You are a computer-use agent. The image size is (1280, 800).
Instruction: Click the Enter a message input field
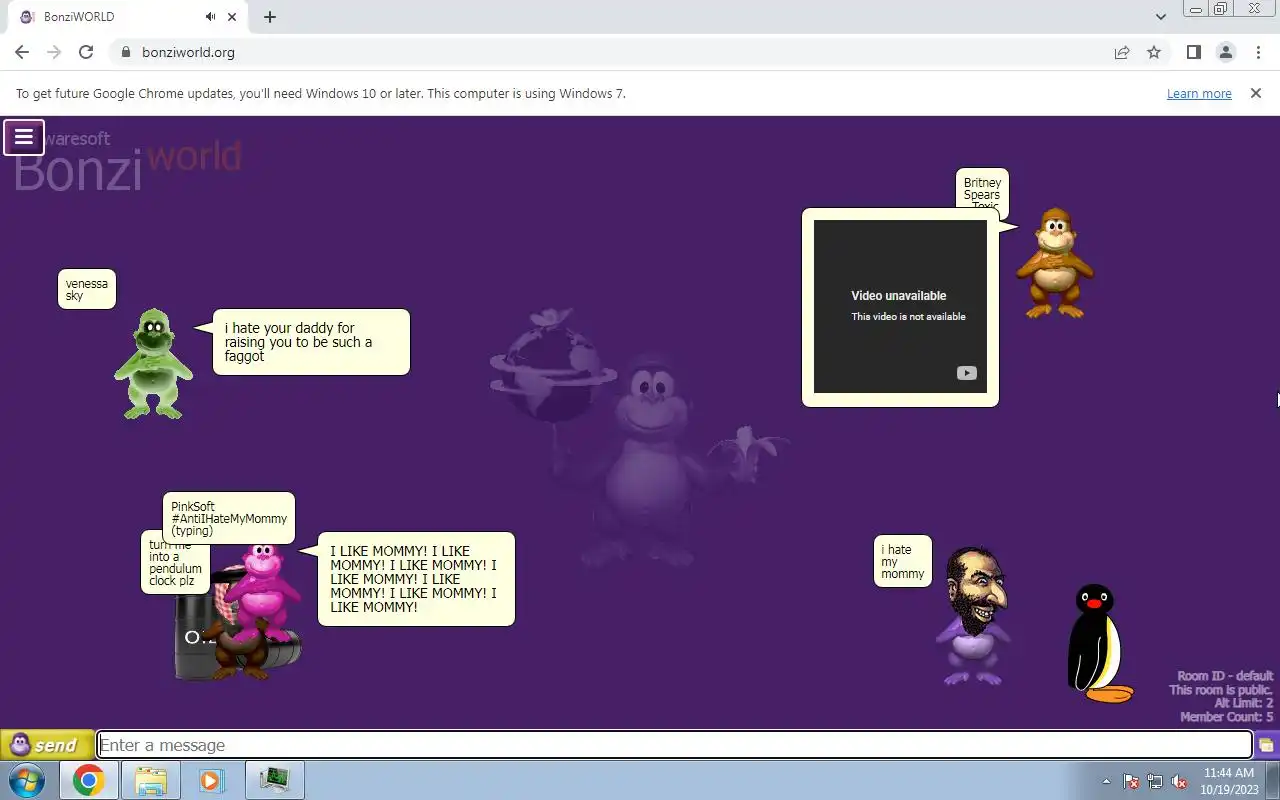tap(674, 745)
